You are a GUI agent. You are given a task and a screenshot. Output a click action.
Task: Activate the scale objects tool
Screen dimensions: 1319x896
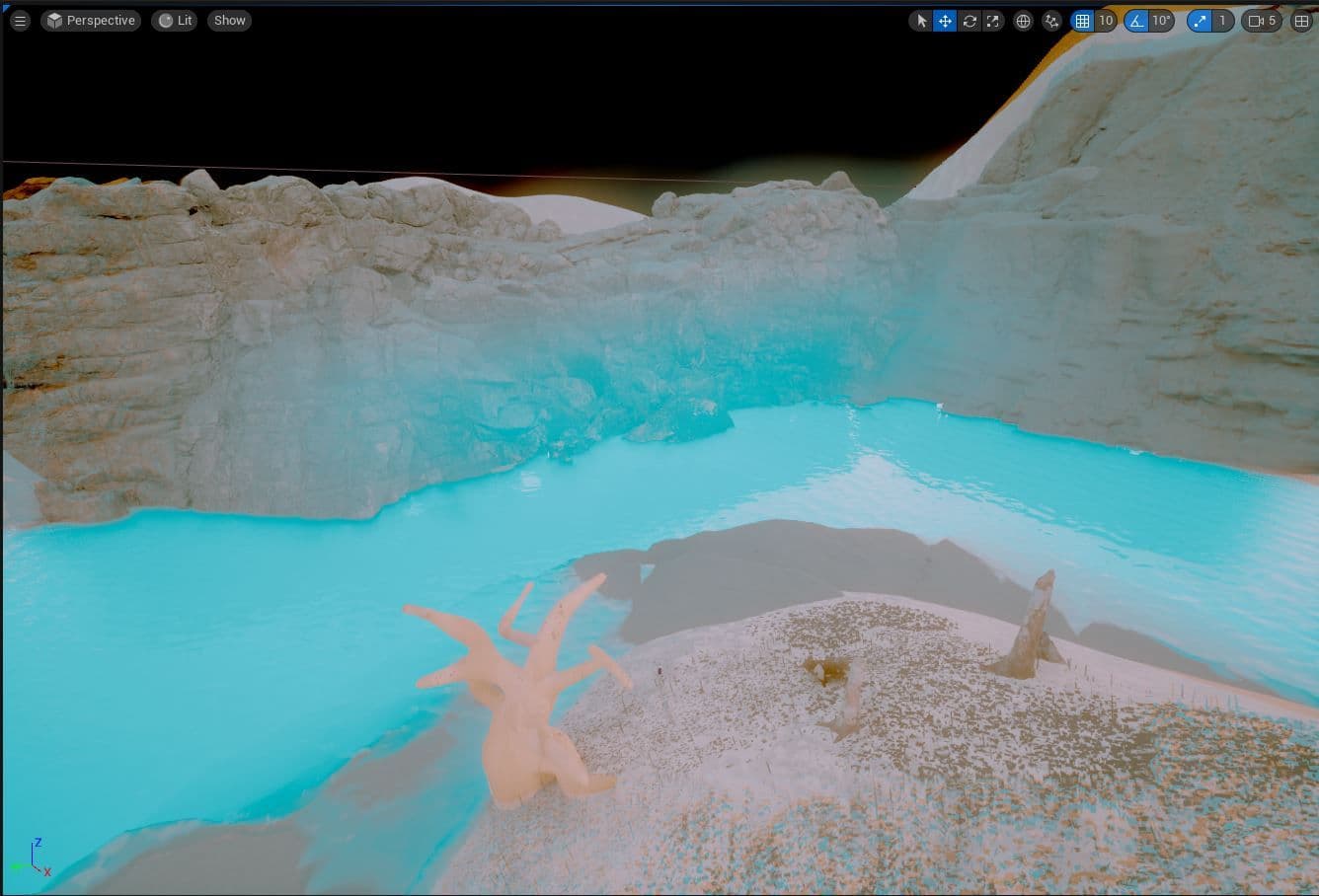coord(993,21)
